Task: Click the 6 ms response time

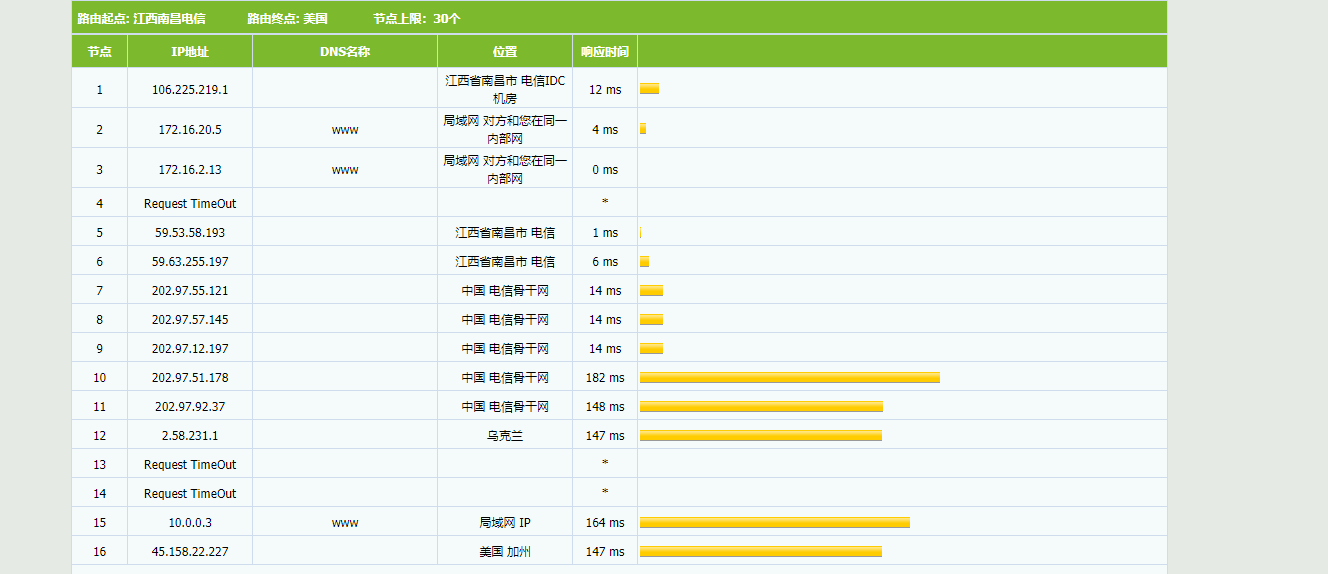Action: [x=605, y=261]
